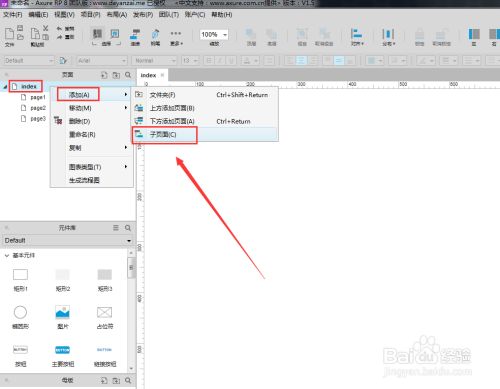The image size is (500, 389).
Task: Click the Cut scissors icon
Action: [x=46, y=28]
